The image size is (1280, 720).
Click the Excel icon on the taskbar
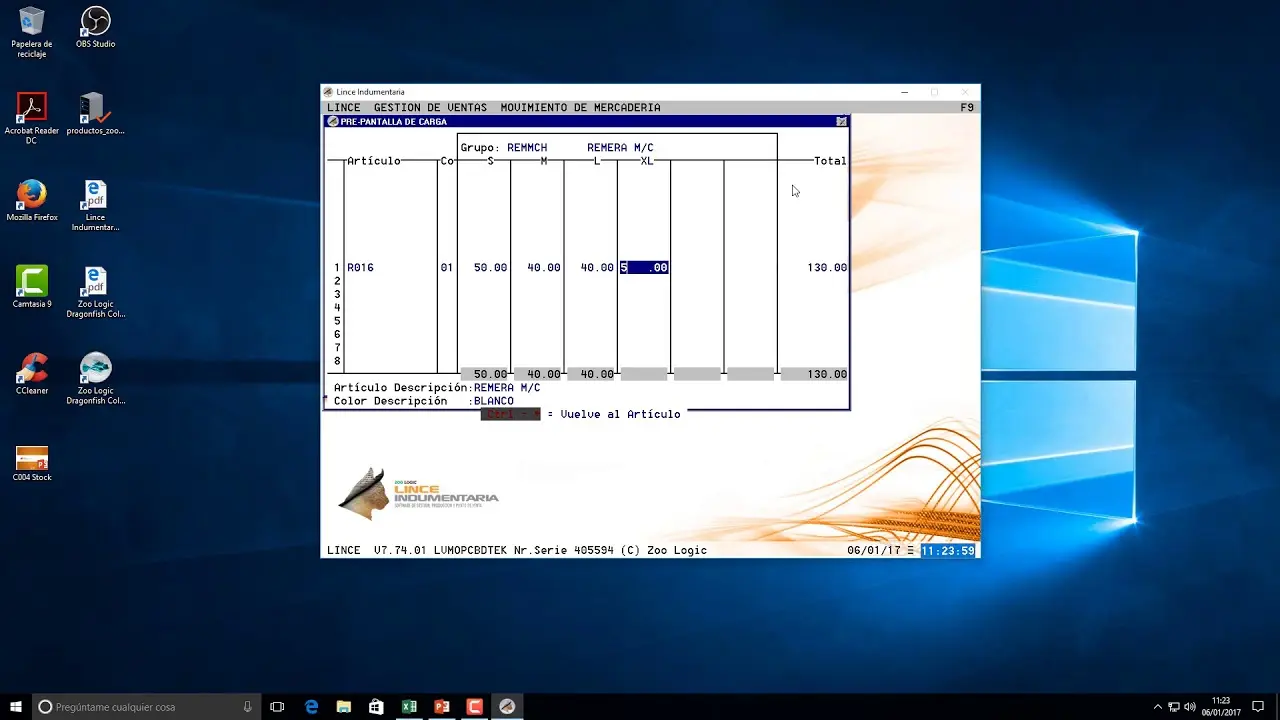[x=409, y=706]
